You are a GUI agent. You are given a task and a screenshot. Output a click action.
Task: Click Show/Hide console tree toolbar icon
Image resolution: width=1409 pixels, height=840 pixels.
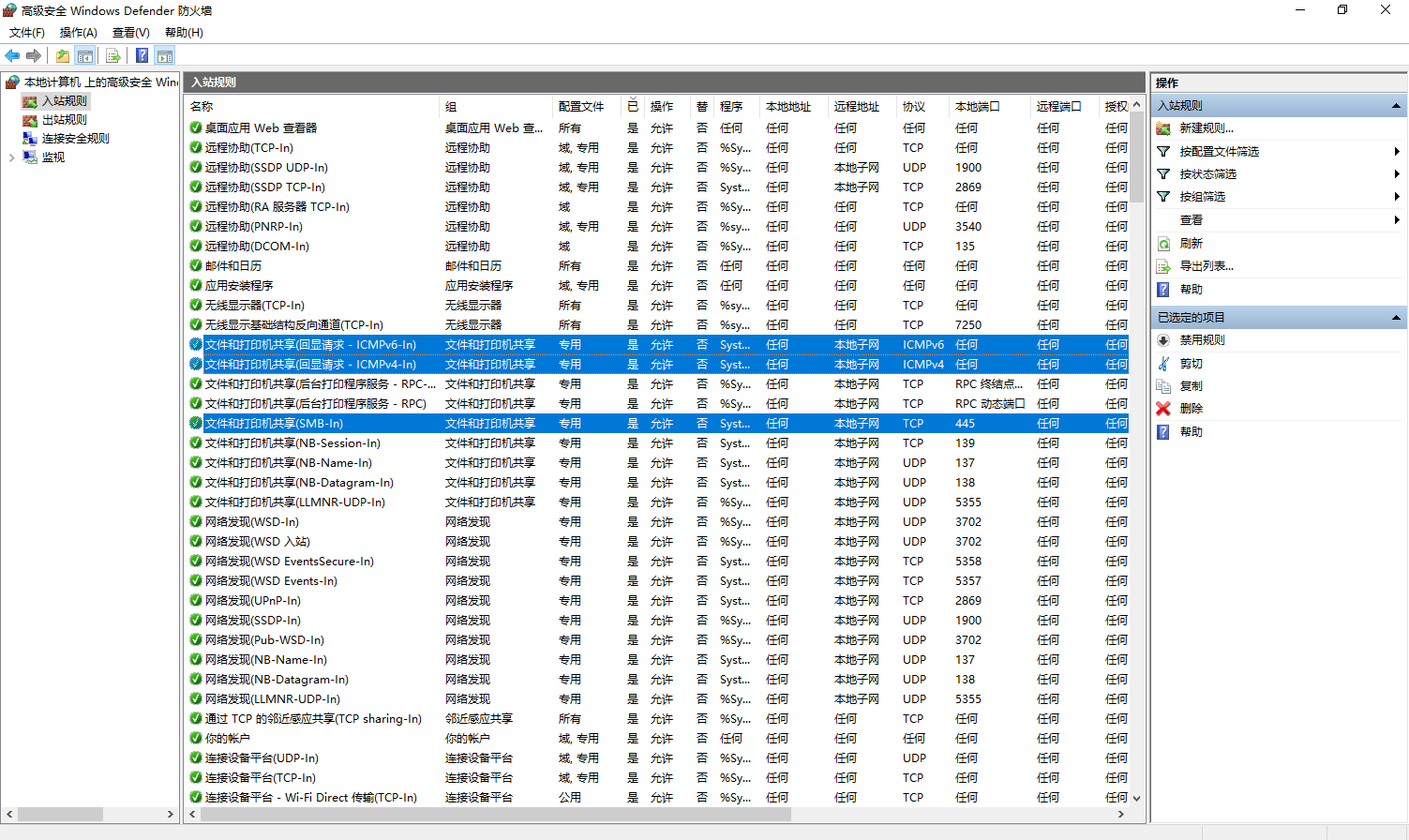point(84,56)
